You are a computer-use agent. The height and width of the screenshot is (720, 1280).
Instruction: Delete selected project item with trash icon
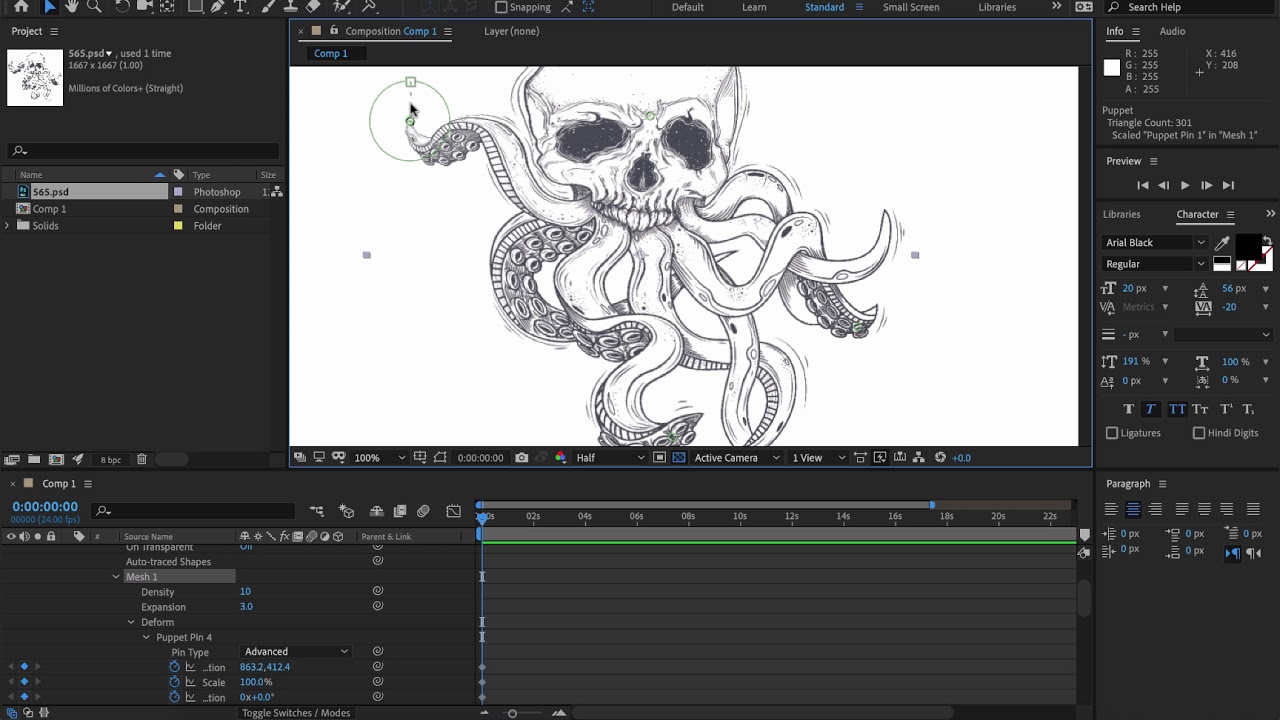click(x=141, y=459)
